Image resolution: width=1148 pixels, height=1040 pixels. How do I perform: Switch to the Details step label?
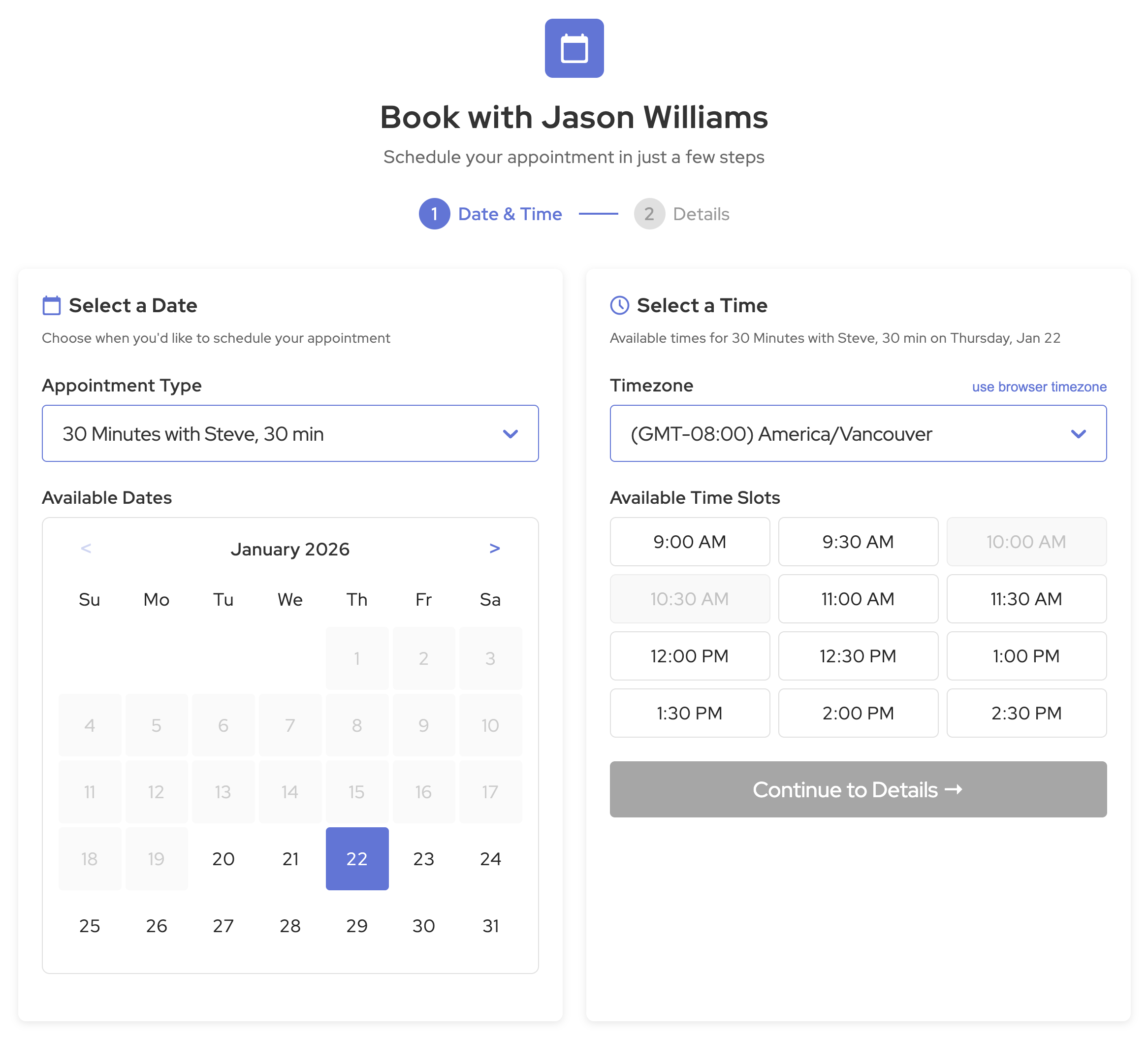pos(701,214)
